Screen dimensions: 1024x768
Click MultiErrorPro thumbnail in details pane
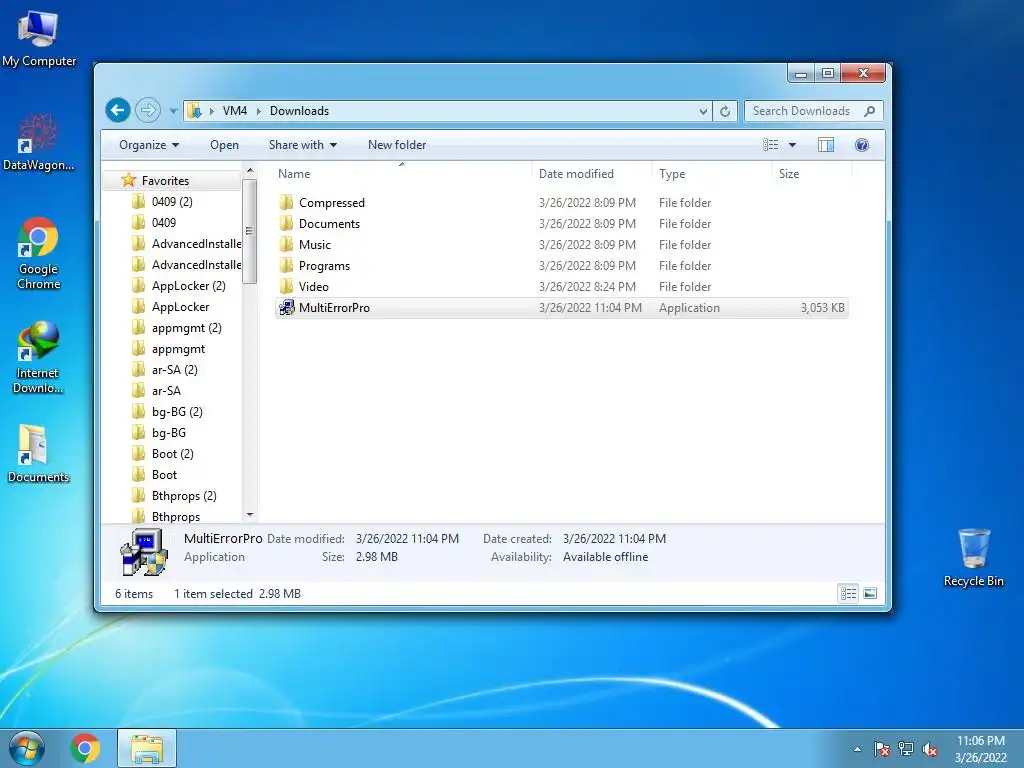pyautogui.click(x=144, y=552)
